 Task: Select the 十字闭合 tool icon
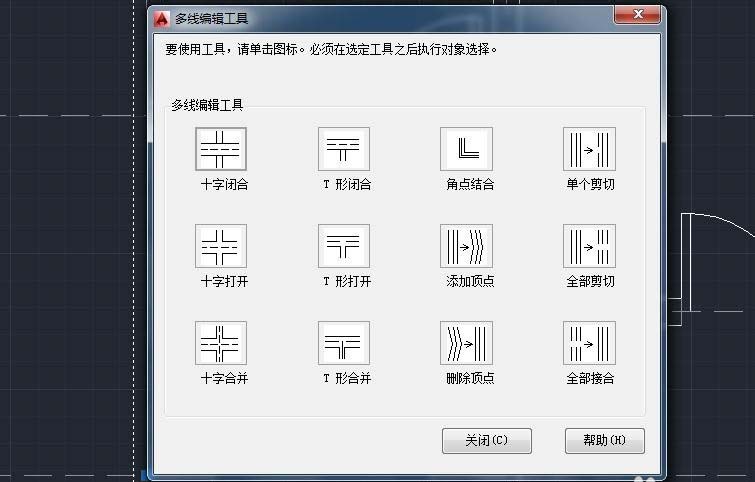221,149
